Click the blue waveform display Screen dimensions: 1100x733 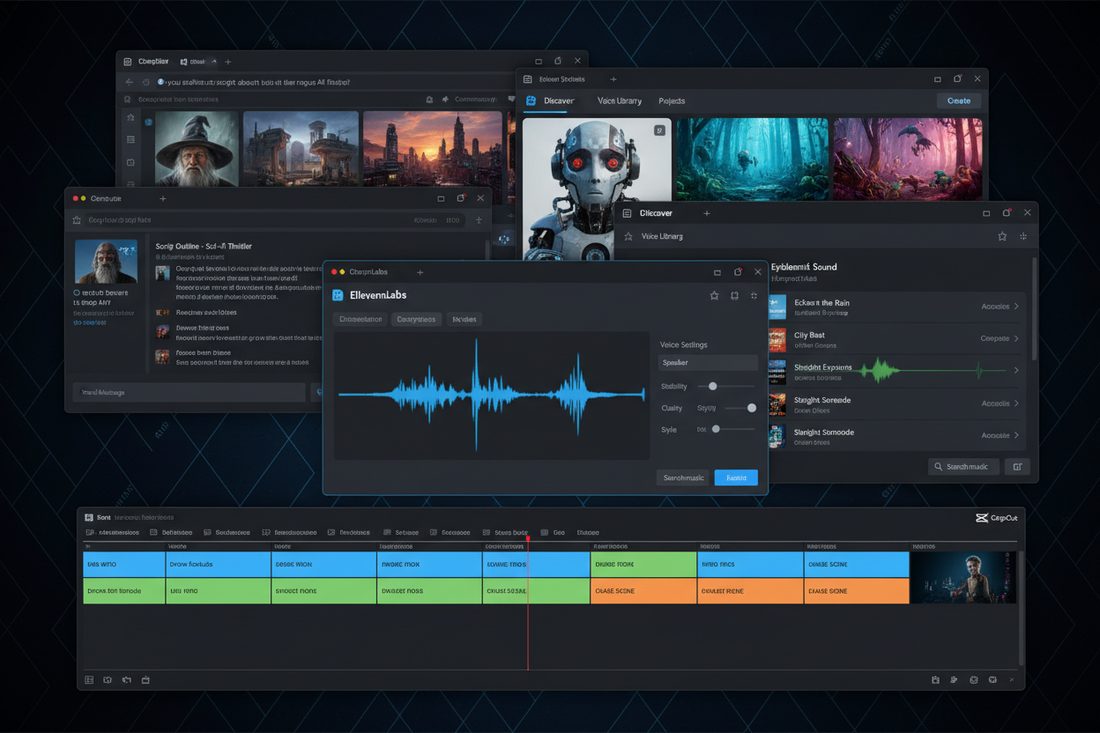491,395
